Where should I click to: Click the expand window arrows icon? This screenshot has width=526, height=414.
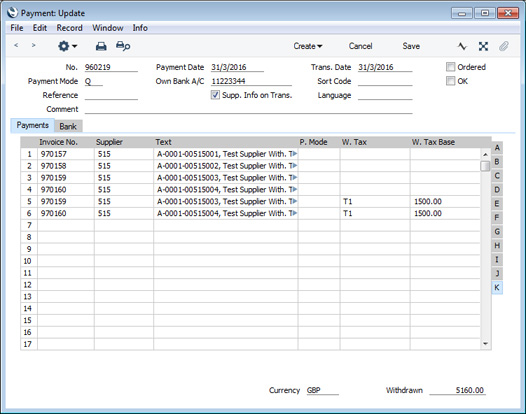(483, 46)
